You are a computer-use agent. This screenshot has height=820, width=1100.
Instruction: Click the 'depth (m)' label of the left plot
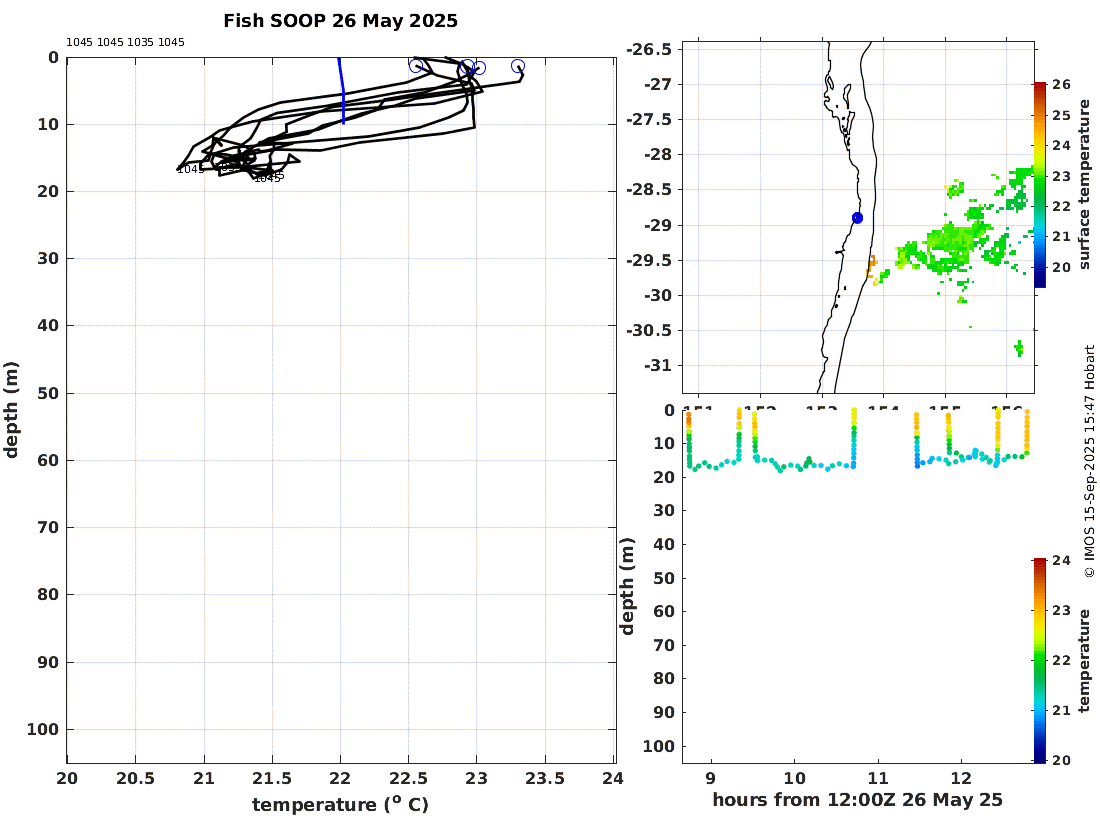click(x=11, y=410)
